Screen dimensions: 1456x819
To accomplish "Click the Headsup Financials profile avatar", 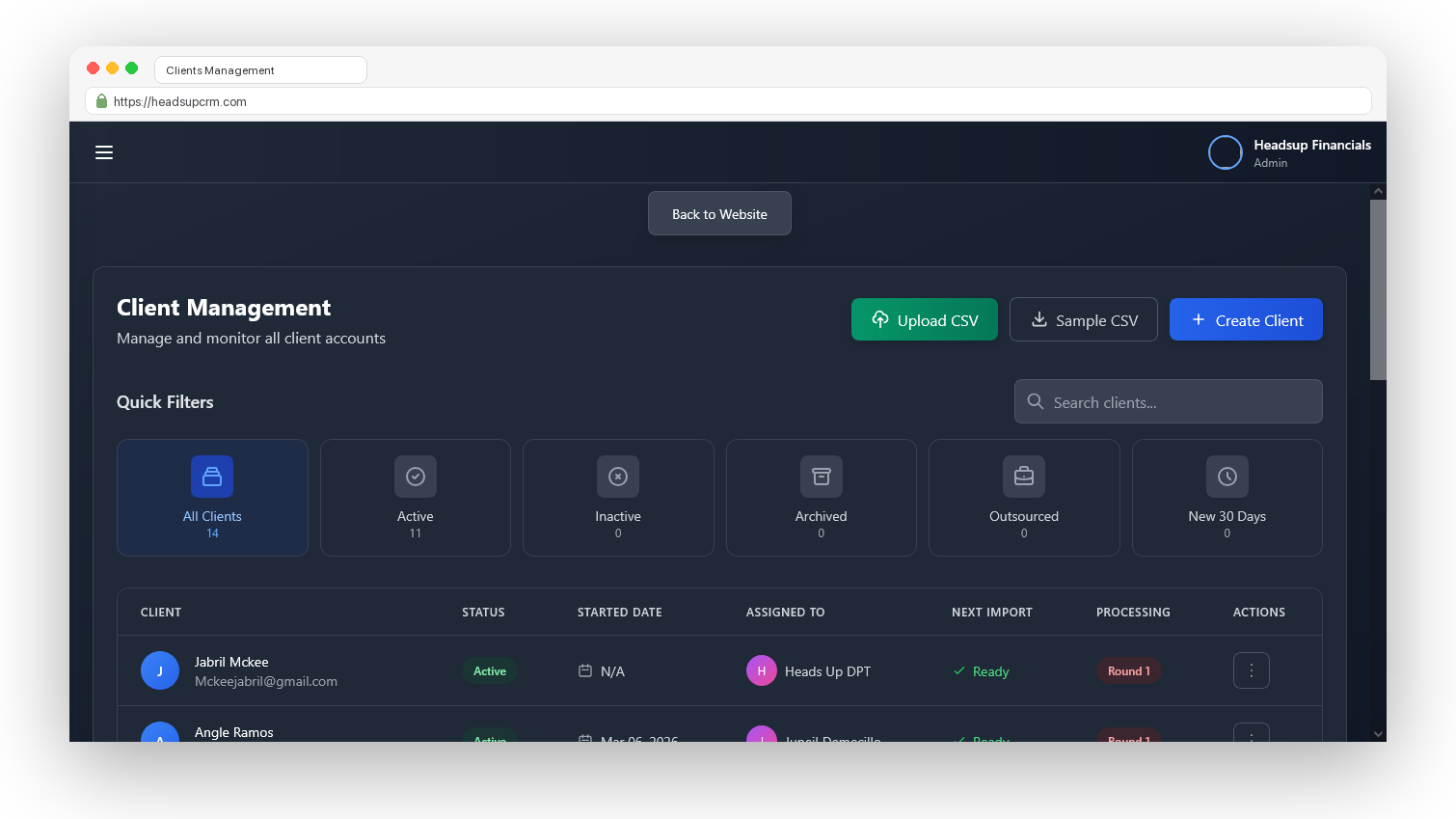I will (x=1226, y=152).
